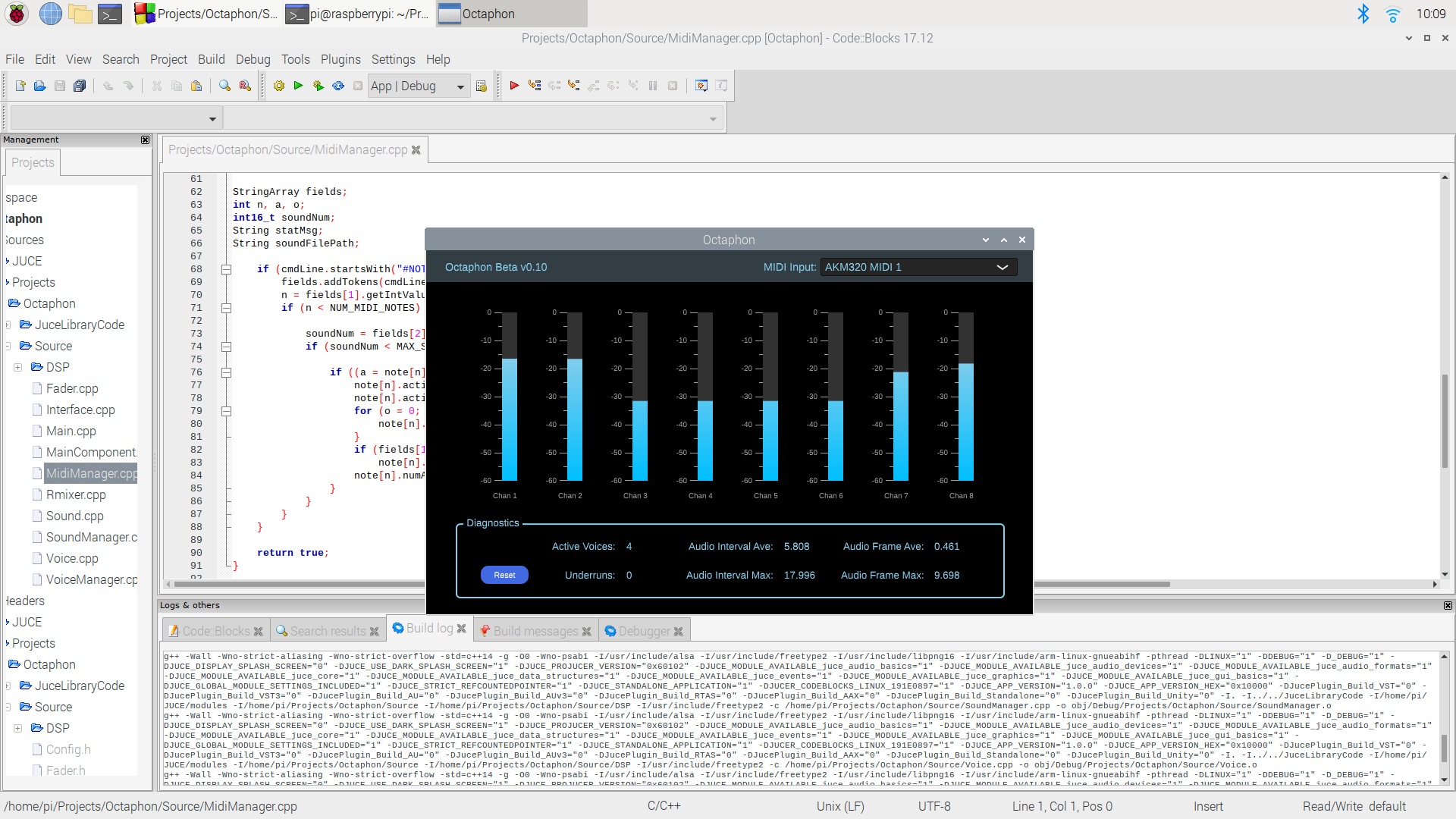Click the Chan 4 level fader

pyautogui.click(x=705, y=397)
